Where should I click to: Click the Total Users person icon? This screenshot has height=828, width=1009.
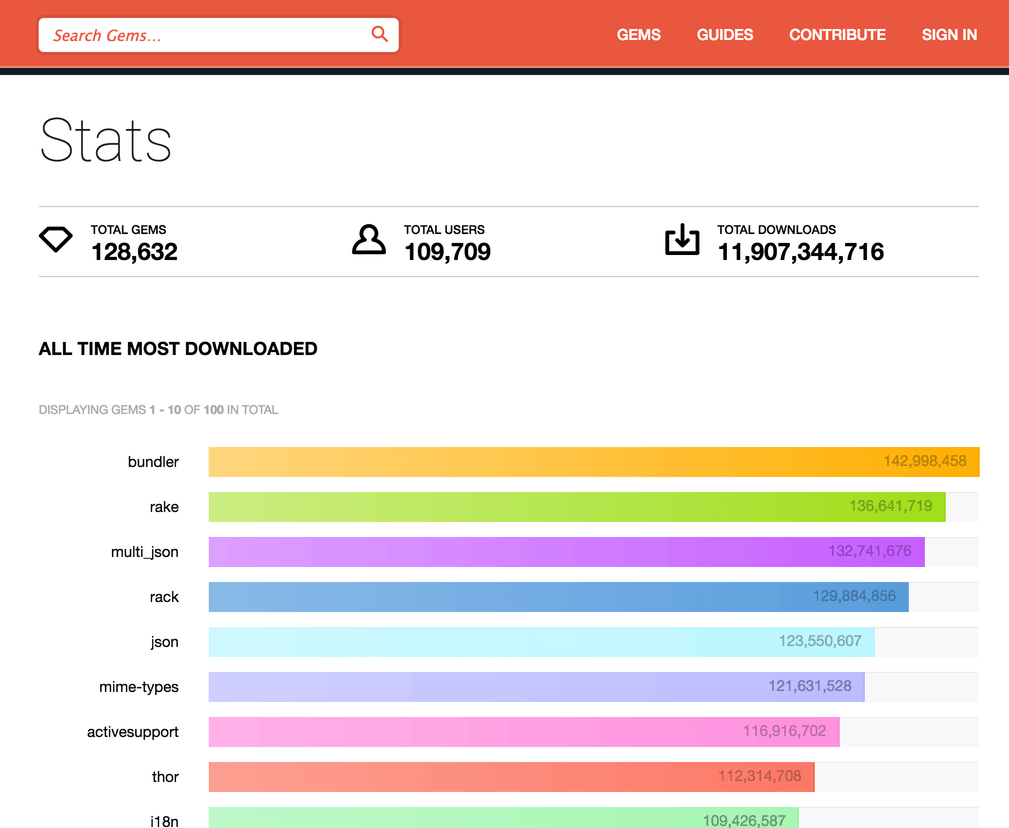tap(369, 240)
